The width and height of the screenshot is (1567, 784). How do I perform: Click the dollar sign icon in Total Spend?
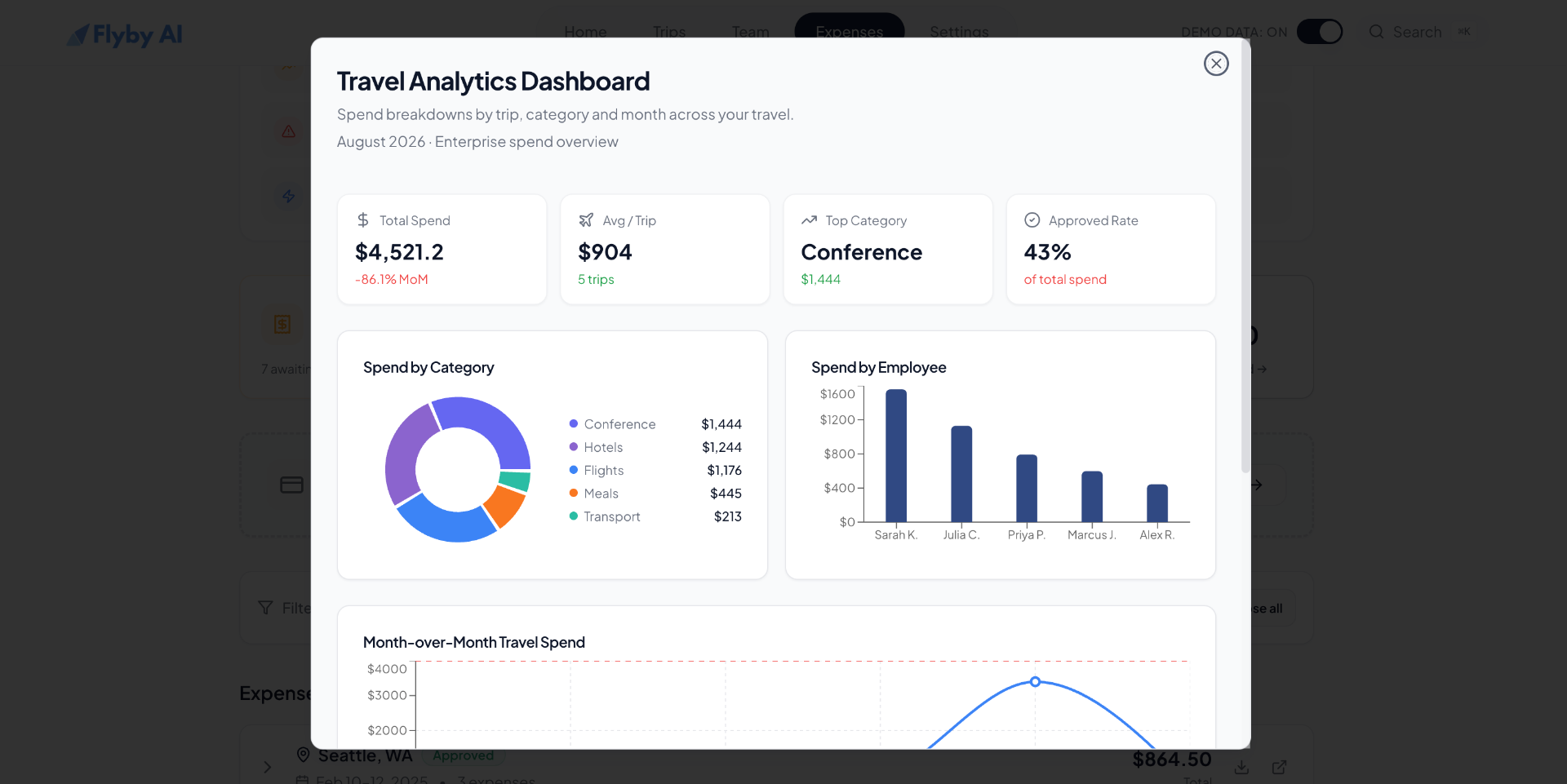point(363,220)
